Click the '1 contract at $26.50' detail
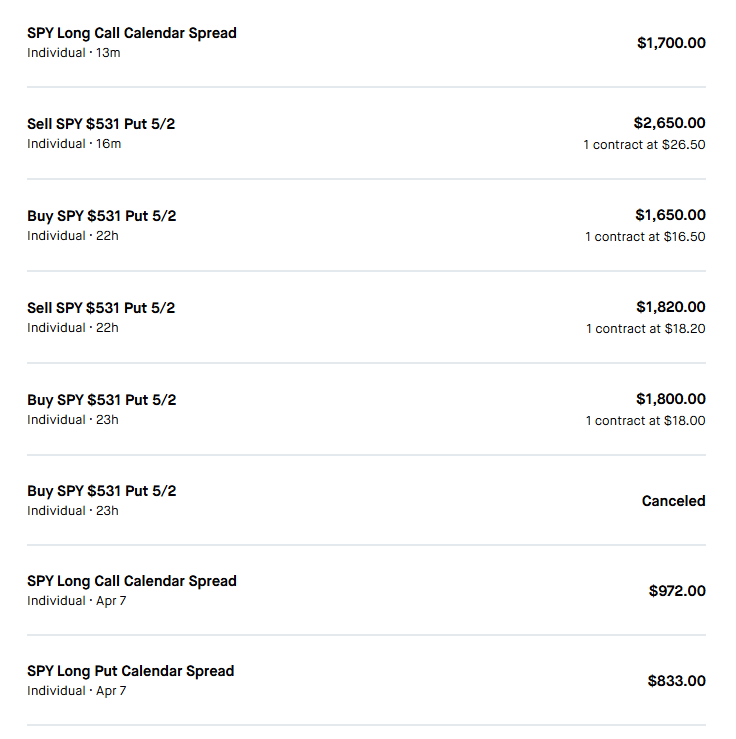The width and height of the screenshot is (736, 739). pyautogui.click(x=644, y=145)
